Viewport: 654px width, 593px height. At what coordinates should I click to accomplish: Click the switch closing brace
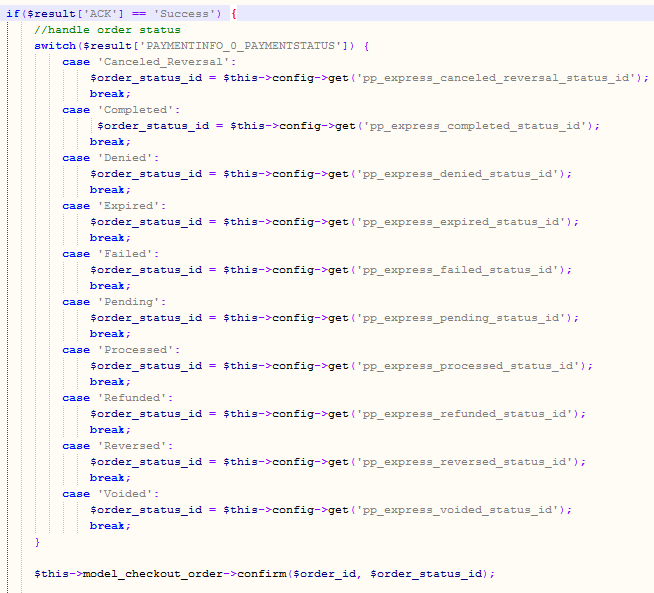(x=38, y=542)
